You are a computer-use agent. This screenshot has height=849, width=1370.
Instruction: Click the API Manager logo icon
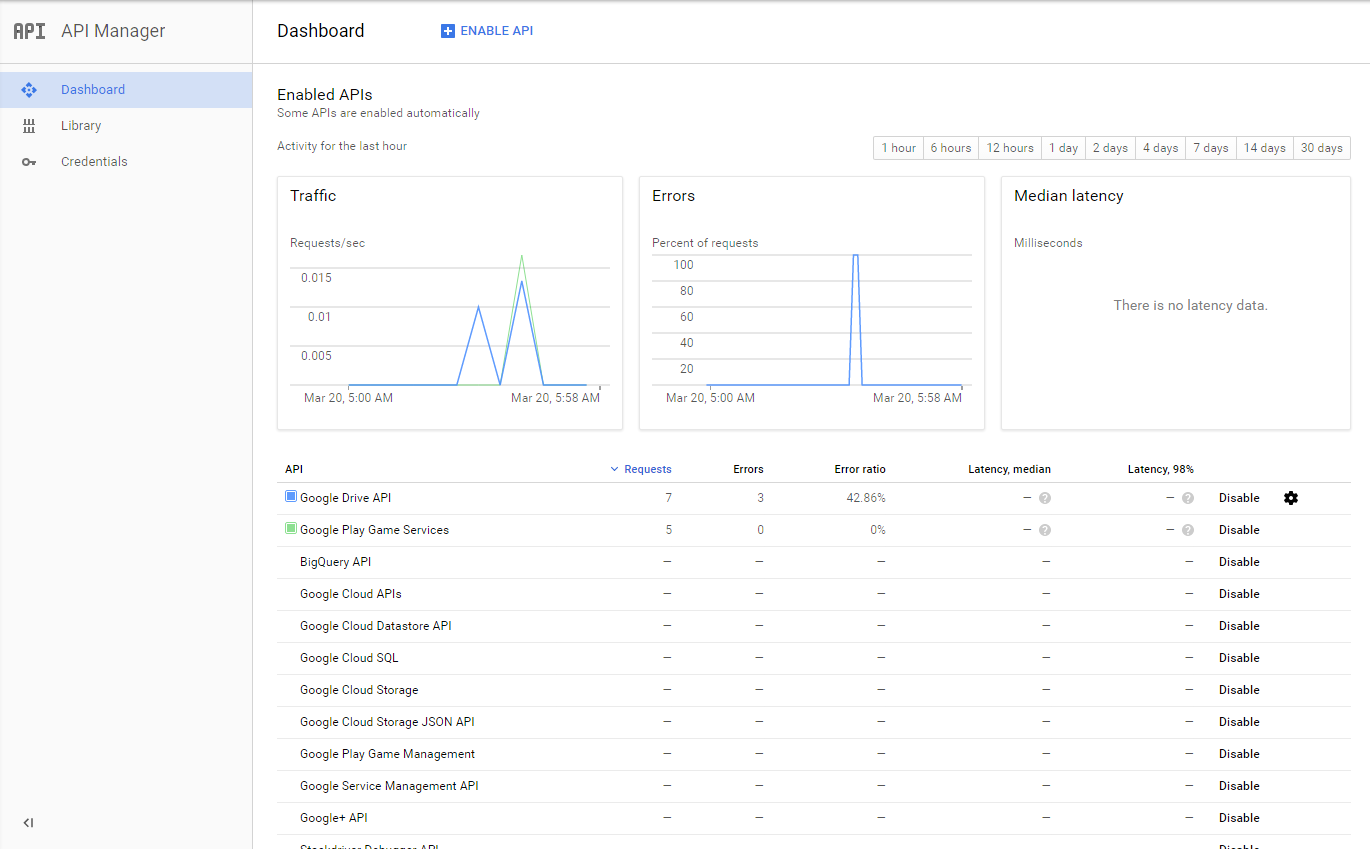point(29,31)
